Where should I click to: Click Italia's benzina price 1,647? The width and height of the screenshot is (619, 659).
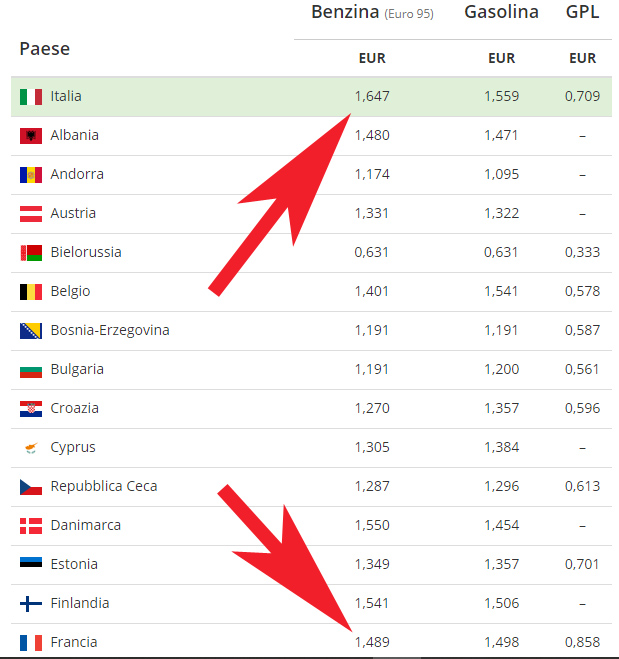pos(372,96)
